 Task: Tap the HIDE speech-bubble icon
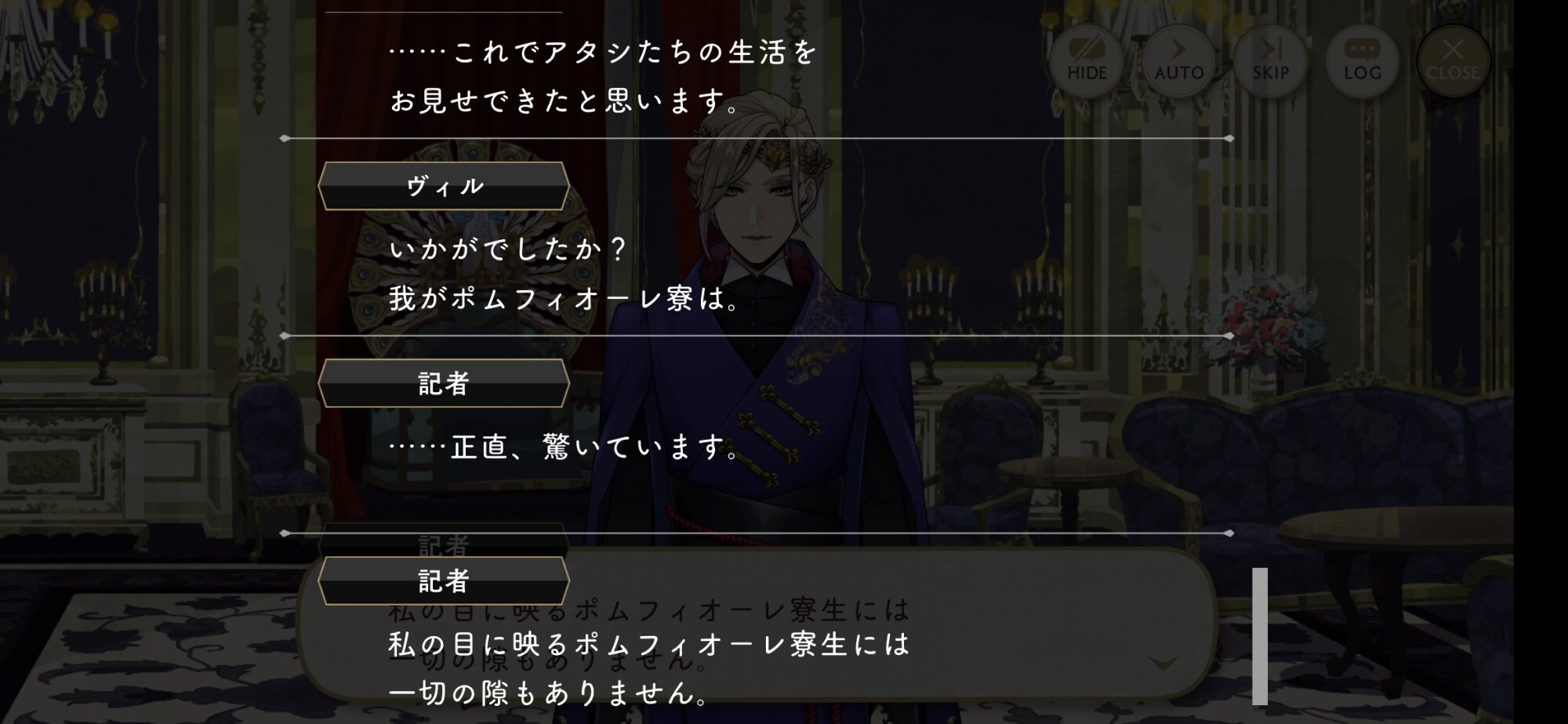tap(1087, 60)
